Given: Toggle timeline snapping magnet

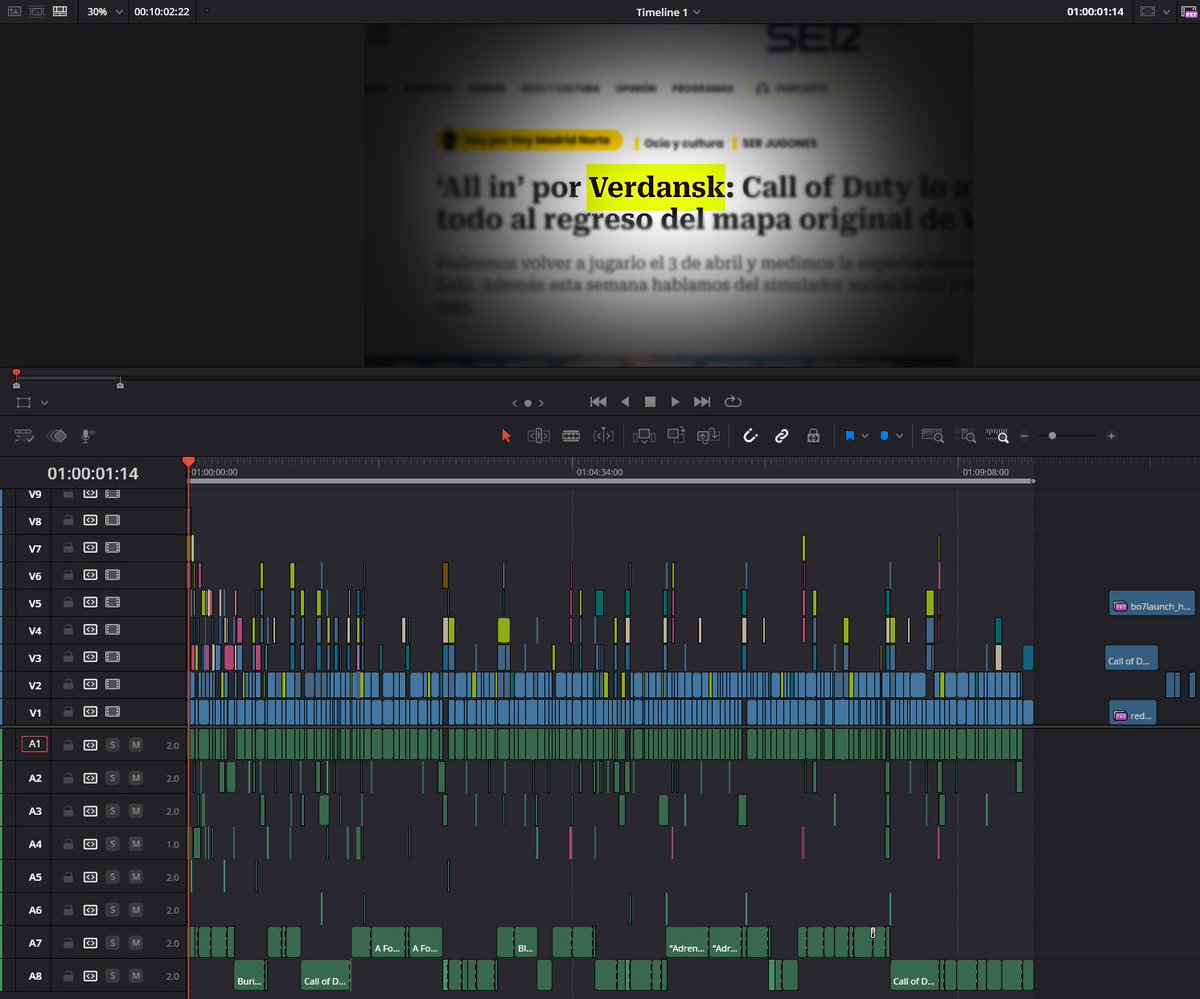Looking at the screenshot, I should point(750,436).
